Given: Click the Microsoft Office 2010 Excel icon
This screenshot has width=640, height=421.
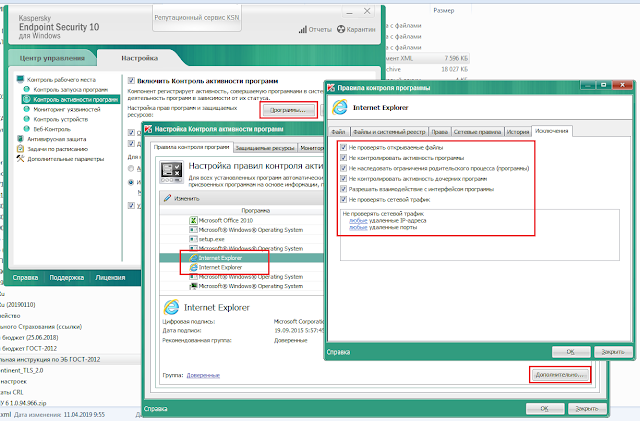Looking at the screenshot, I should 193,220.
